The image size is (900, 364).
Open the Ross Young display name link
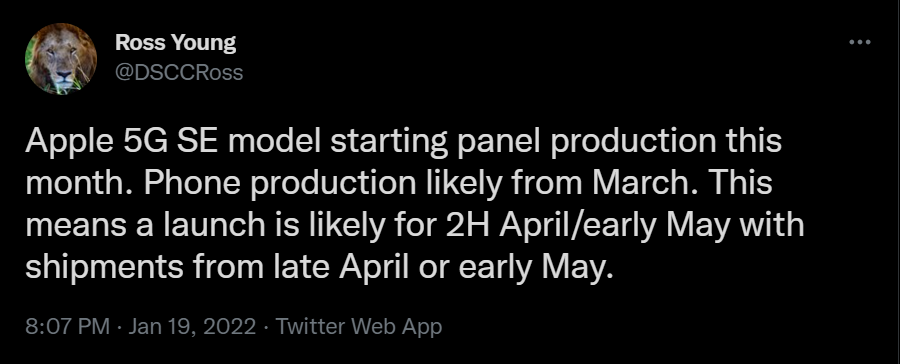tap(176, 42)
